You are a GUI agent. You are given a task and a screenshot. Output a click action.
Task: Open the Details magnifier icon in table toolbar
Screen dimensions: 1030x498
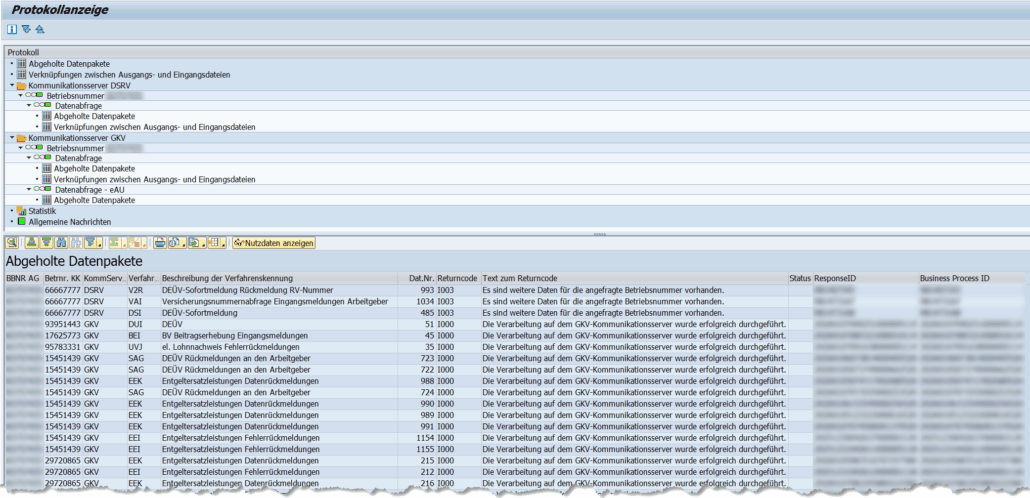point(12,243)
